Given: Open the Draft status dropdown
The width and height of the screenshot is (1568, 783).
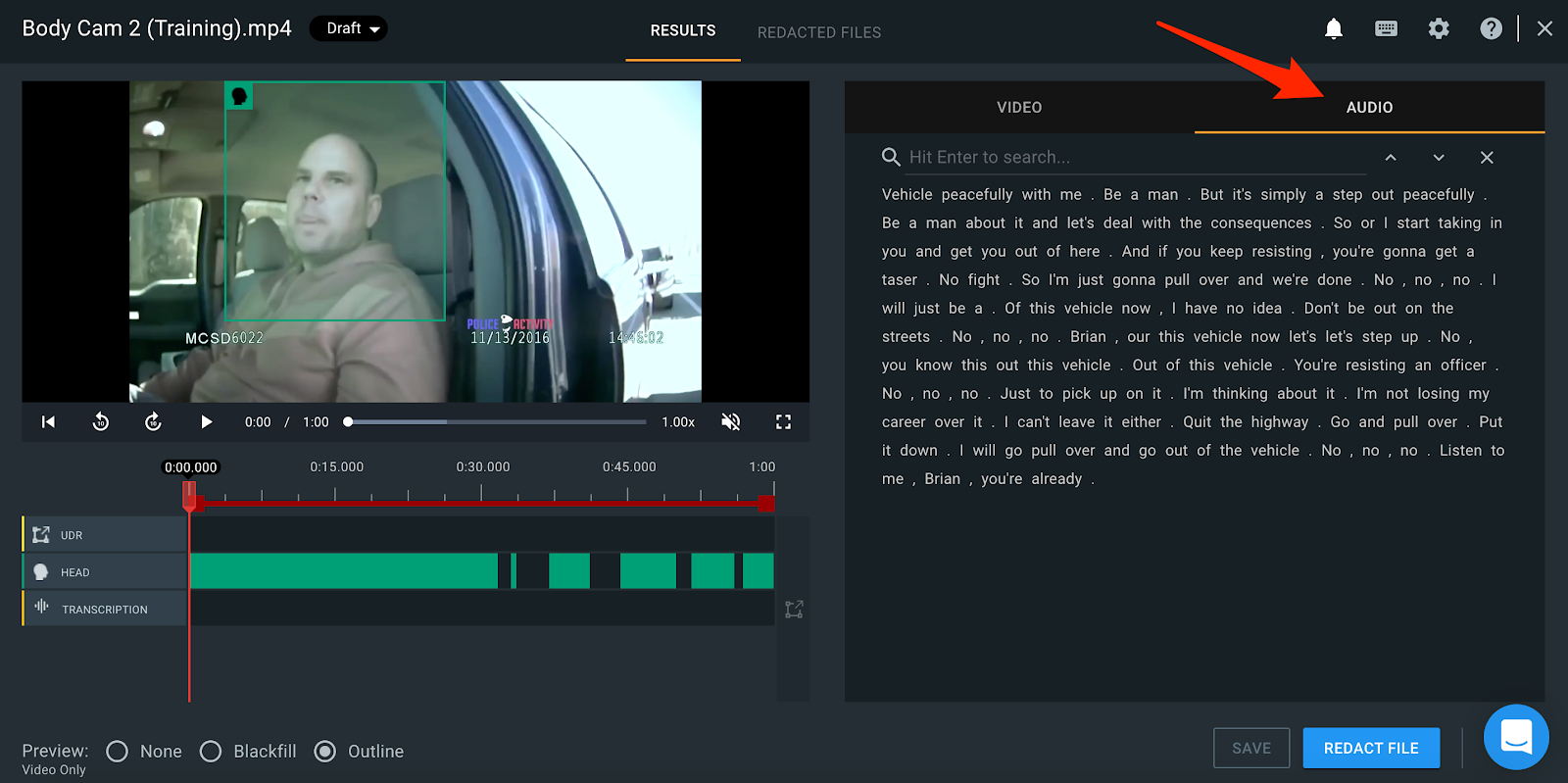Looking at the screenshot, I should click(350, 28).
